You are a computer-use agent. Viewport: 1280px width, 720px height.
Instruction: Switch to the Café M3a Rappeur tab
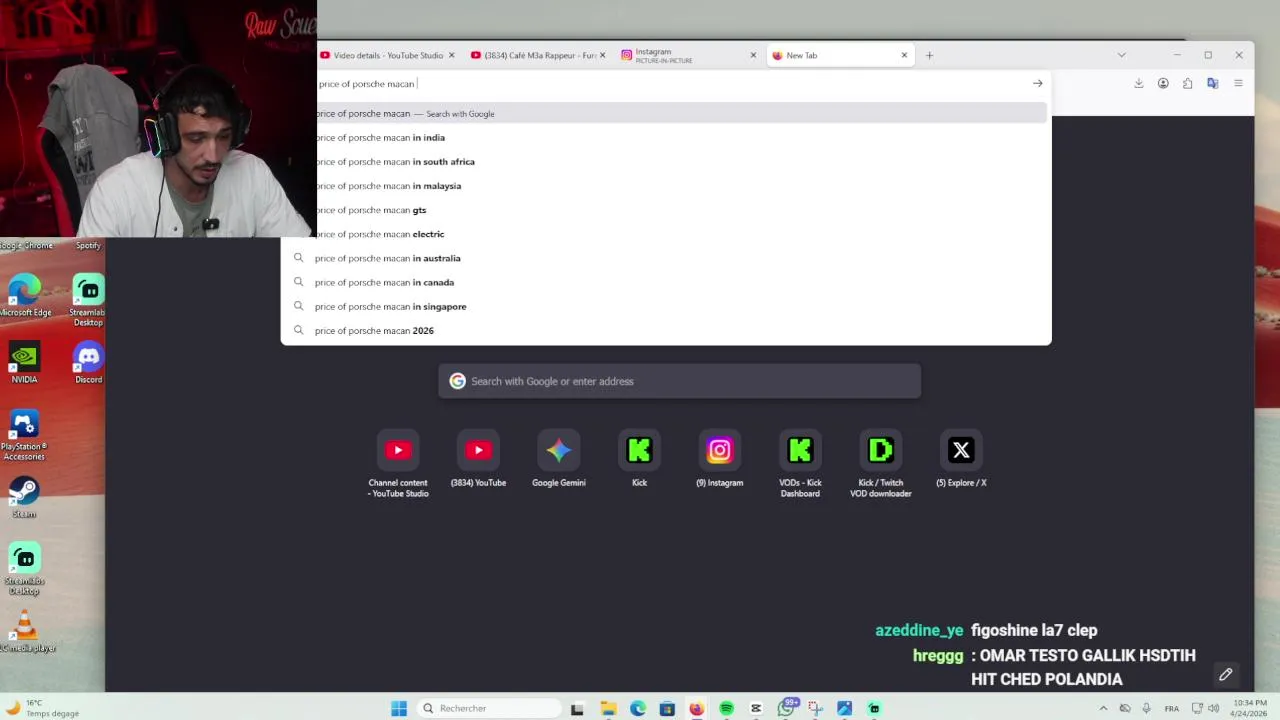coord(538,55)
